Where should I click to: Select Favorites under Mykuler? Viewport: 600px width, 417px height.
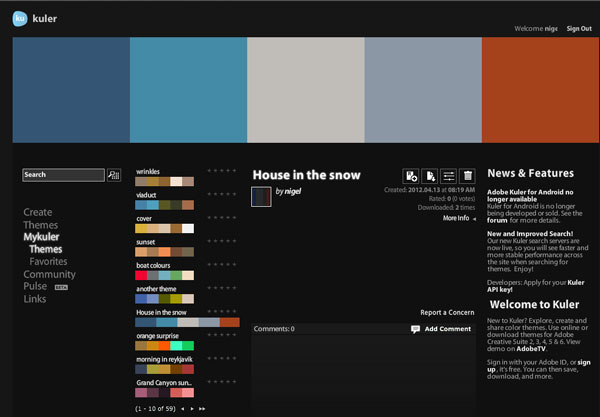pos(48,261)
